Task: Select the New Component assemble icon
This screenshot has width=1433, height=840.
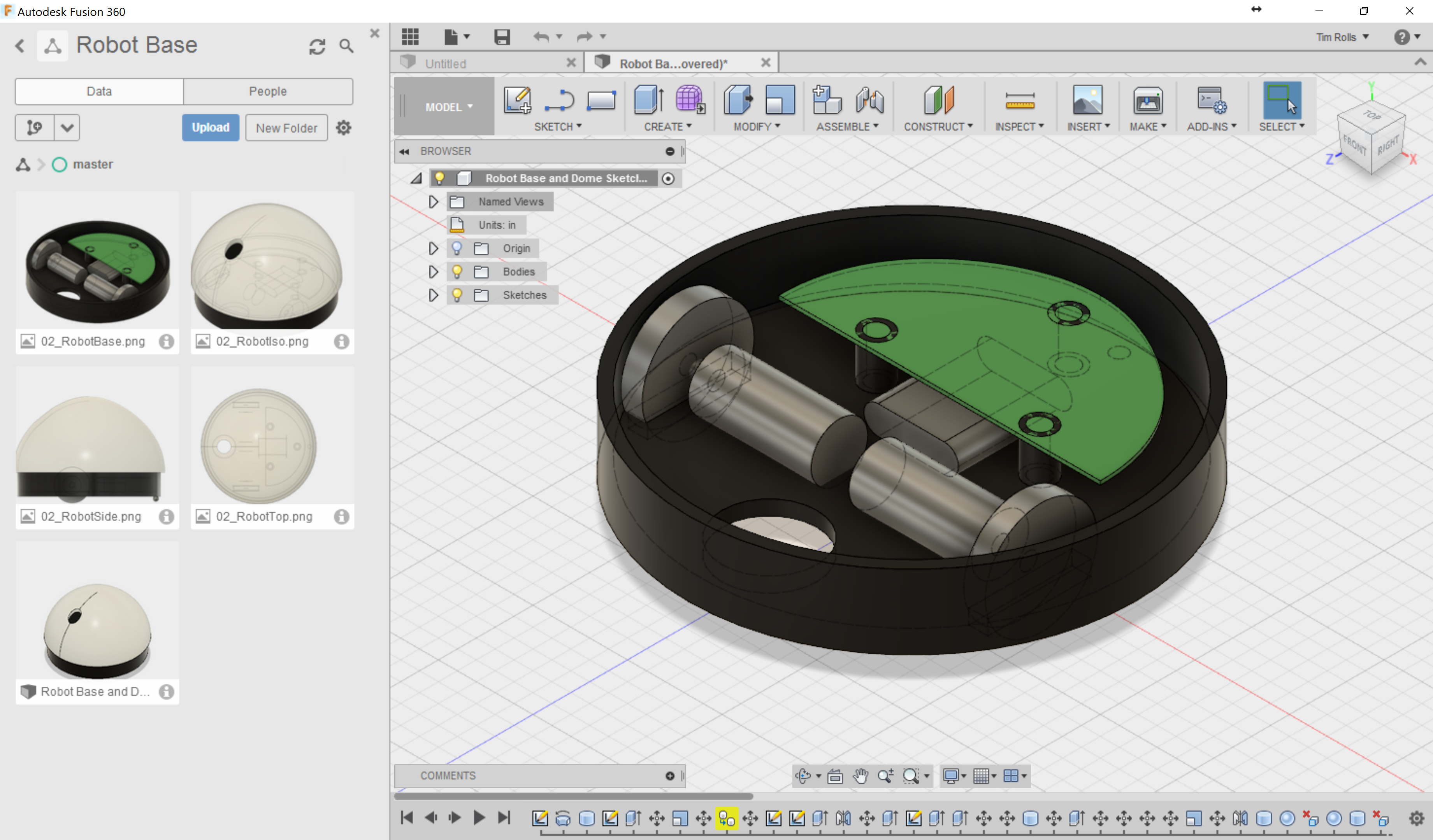Action: [827, 100]
